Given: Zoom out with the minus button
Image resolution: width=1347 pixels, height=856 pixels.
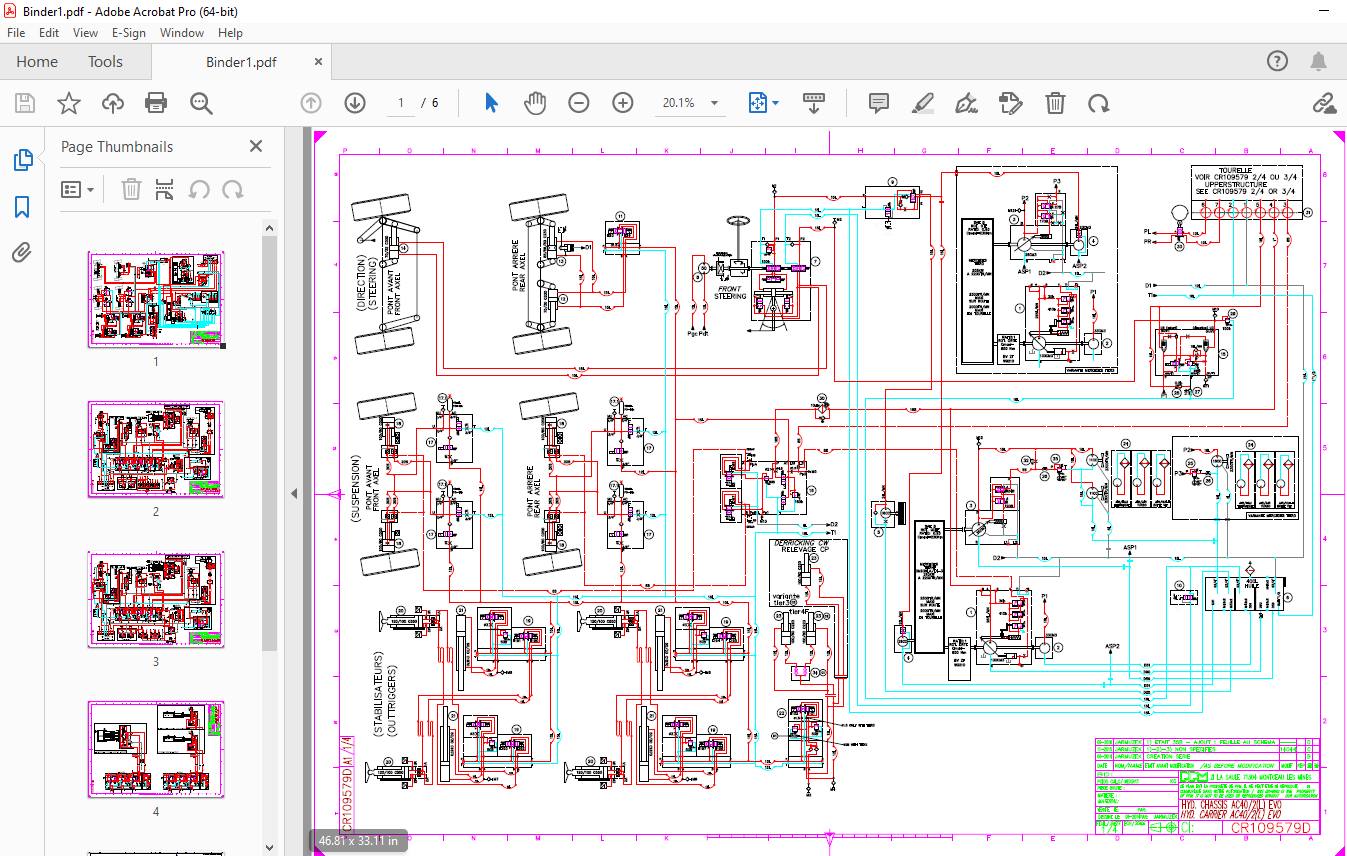Looking at the screenshot, I should 579,103.
